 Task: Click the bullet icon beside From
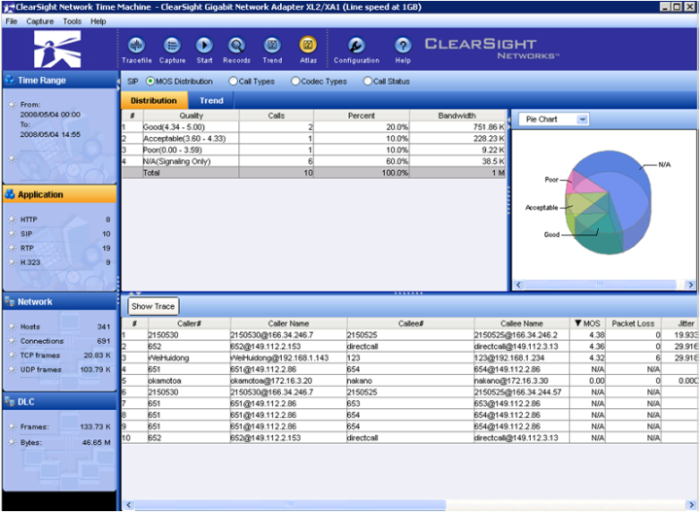coord(12,104)
